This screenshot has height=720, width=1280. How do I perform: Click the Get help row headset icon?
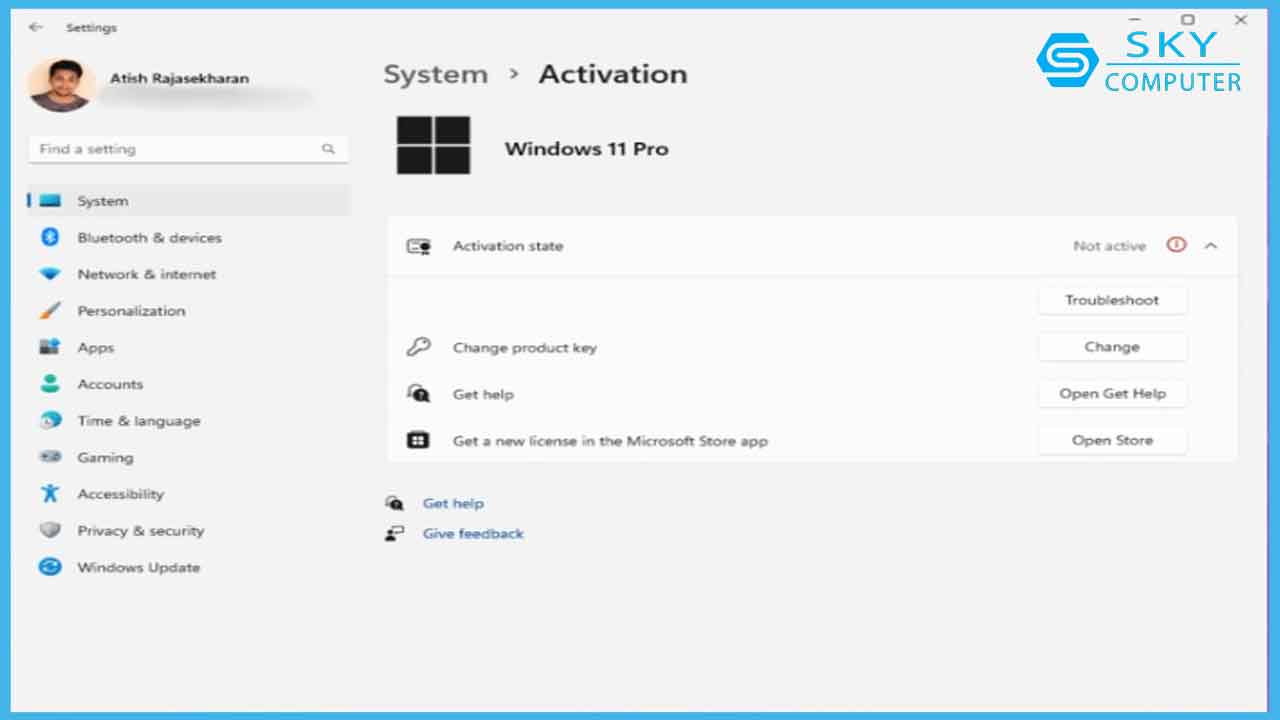418,393
